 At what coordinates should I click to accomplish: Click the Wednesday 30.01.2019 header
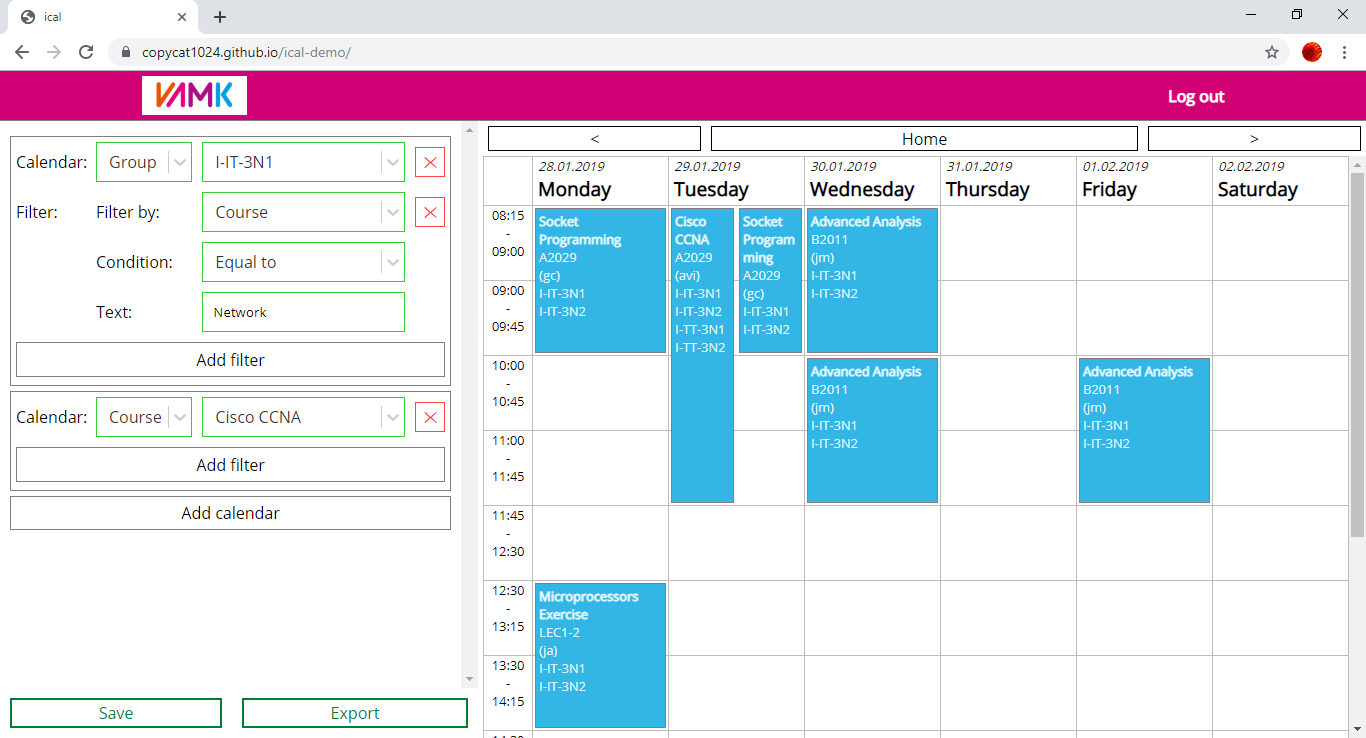pyautogui.click(x=872, y=180)
